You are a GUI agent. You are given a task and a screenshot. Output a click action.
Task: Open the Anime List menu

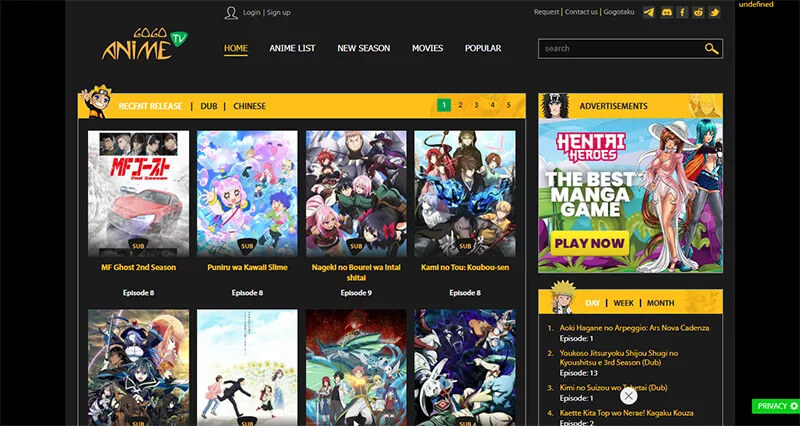[x=292, y=48]
